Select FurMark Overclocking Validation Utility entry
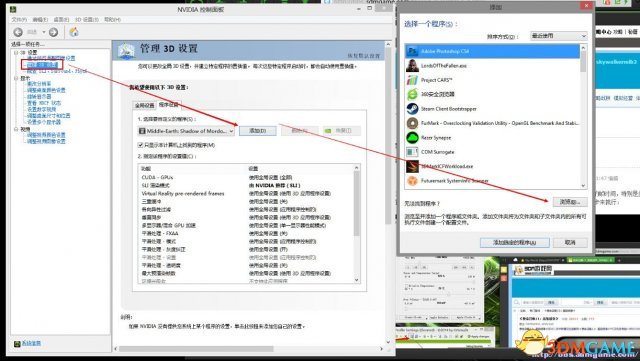This screenshot has width=640, height=361. pyautogui.click(x=492, y=123)
